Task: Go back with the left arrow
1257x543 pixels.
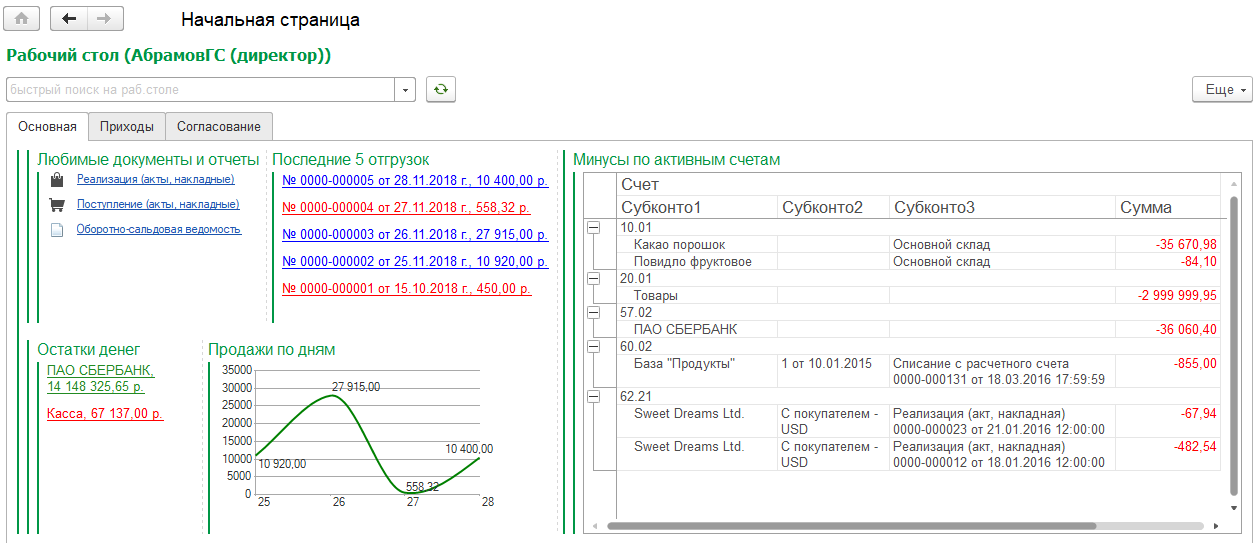Action: point(69,19)
